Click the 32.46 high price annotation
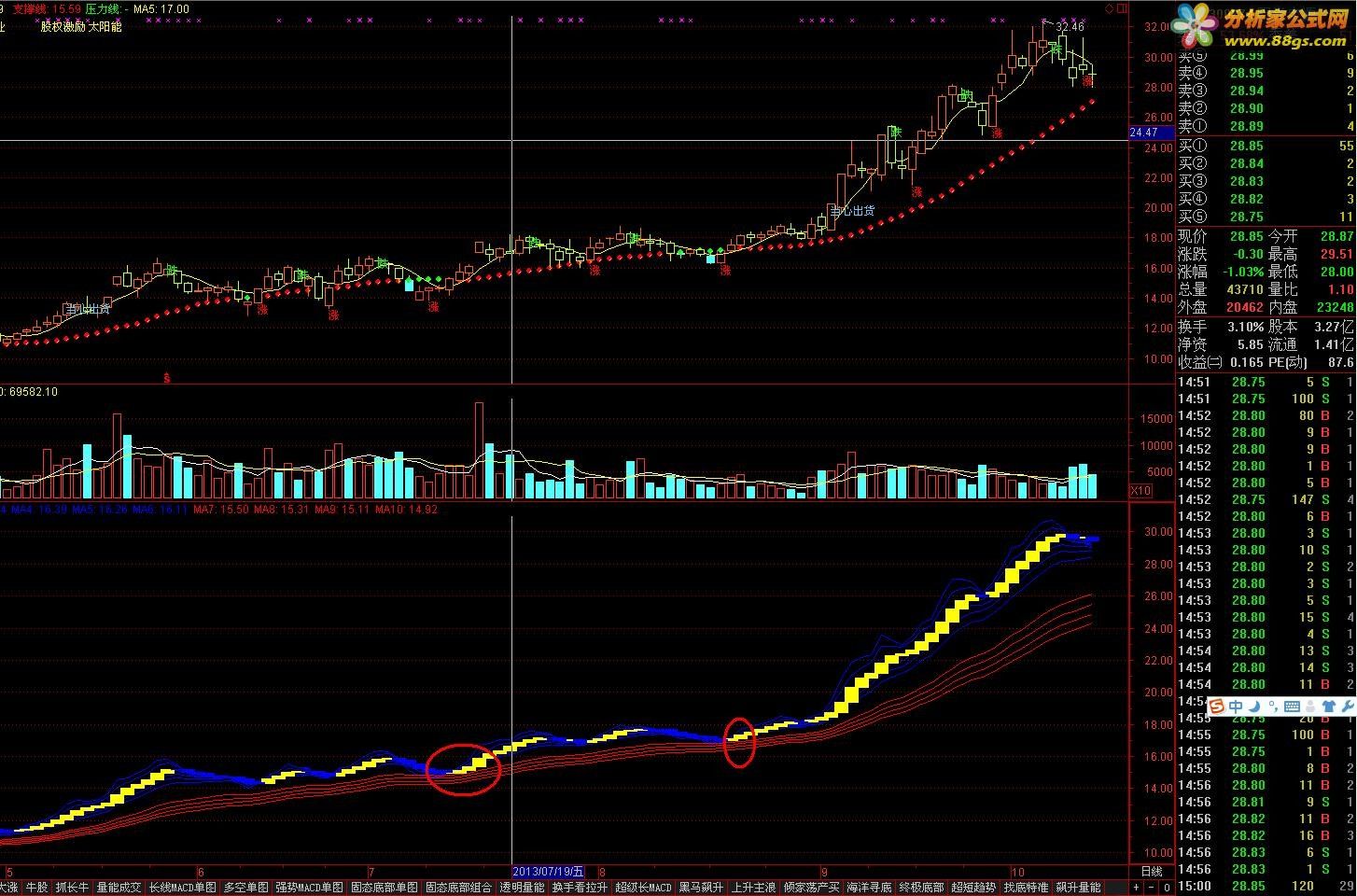Screen dimensions: 1357x896 (x=1070, y=27)
